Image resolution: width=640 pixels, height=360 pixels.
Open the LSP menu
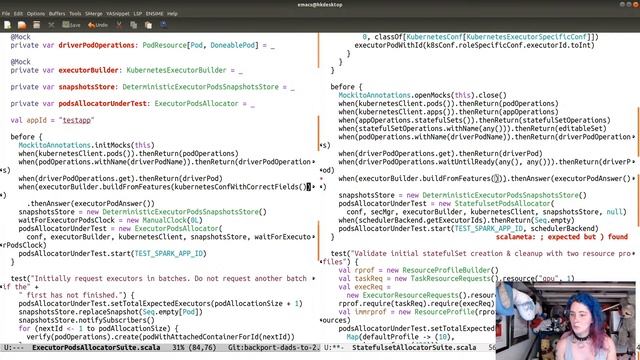(138, 13)
